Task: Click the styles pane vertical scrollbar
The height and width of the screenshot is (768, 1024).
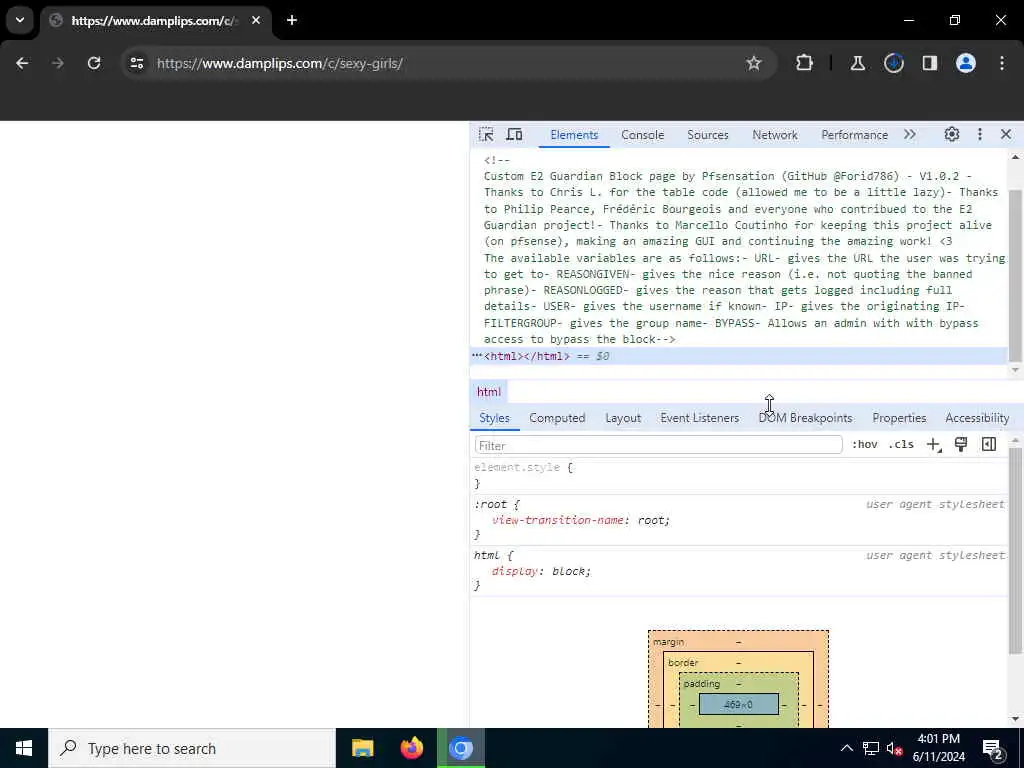Action: pyautogui.click(x=1015, y=549)
